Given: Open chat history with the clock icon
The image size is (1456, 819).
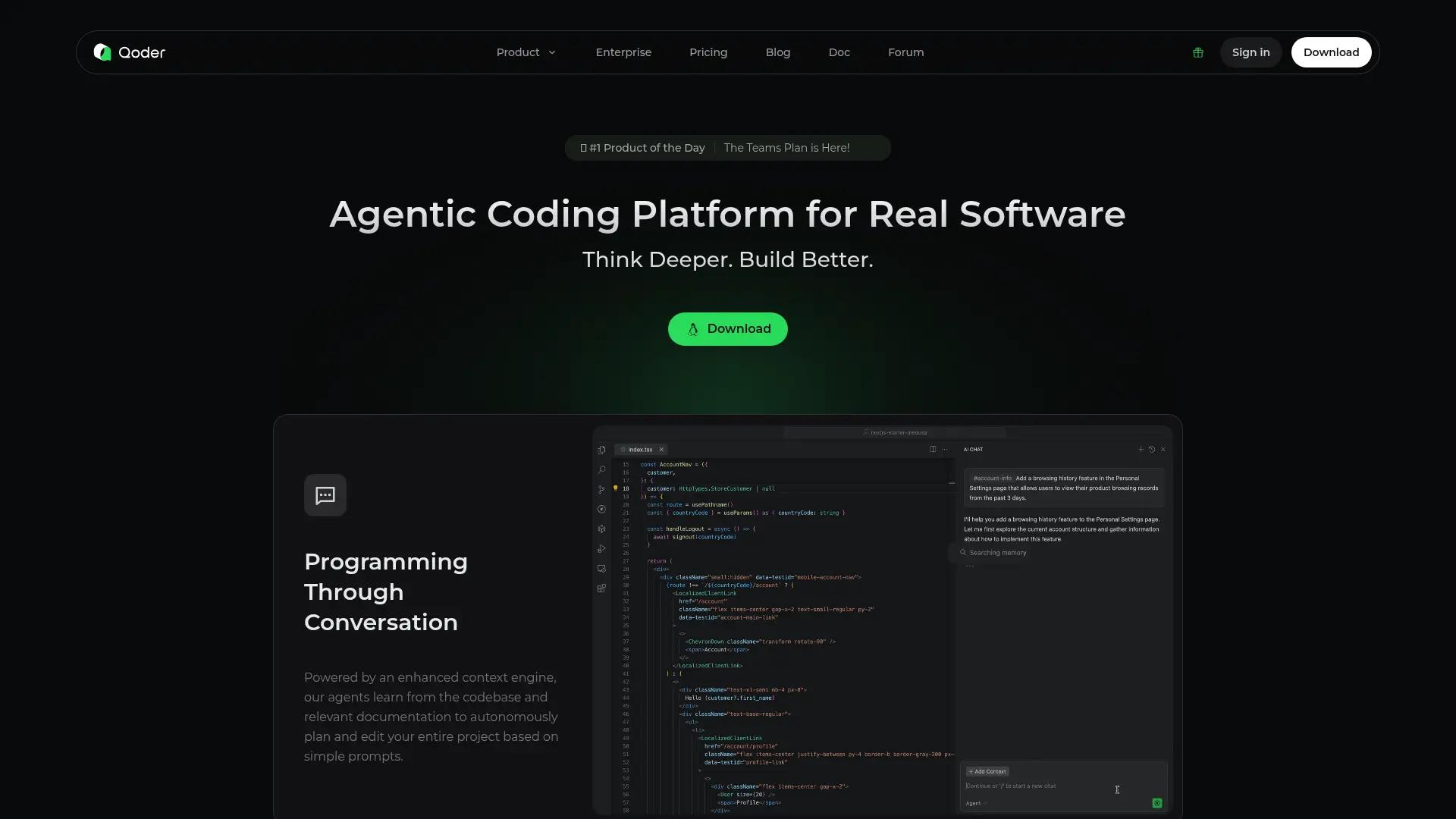Looking at the screenshot, I should tap(1153, 449).
